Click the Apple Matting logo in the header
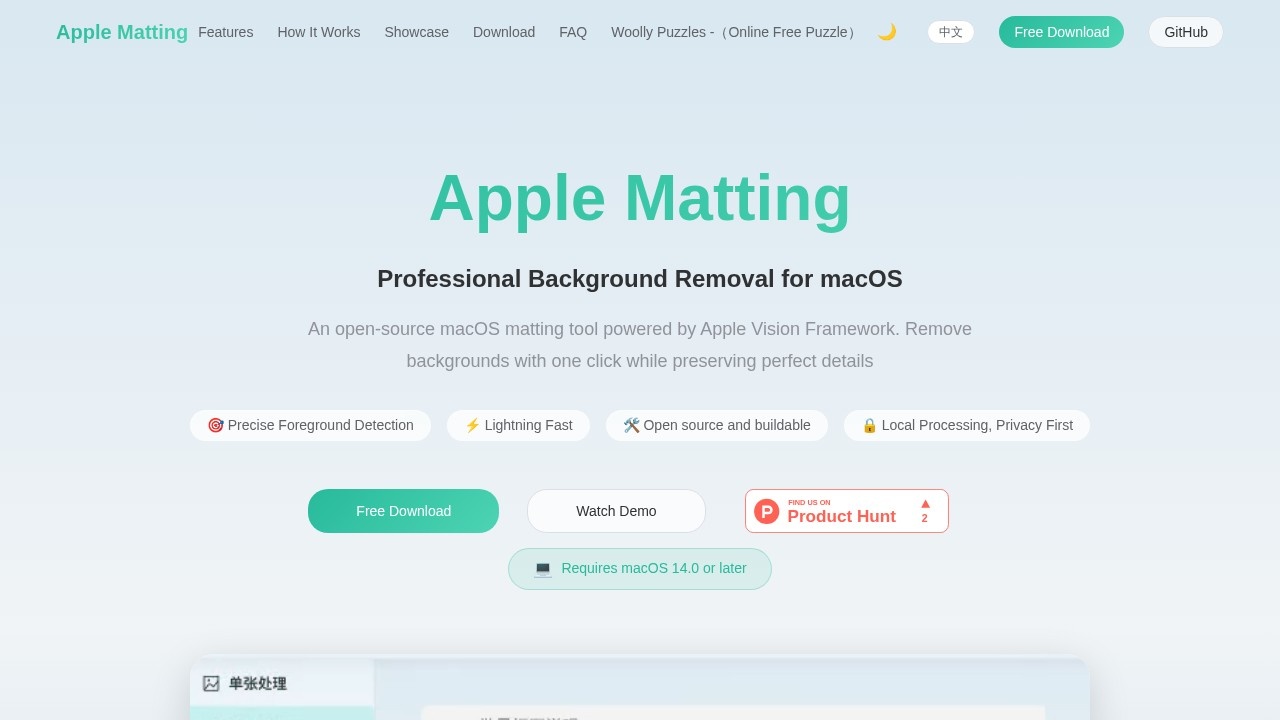The image size is (1280, 720). (x=122, y=32)
